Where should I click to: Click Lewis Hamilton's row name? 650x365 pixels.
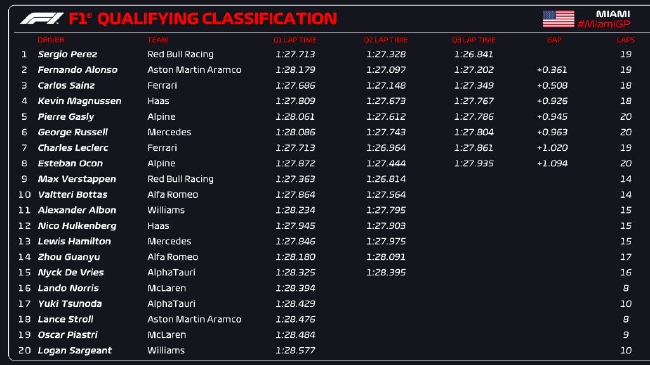(x=74, y=241)
